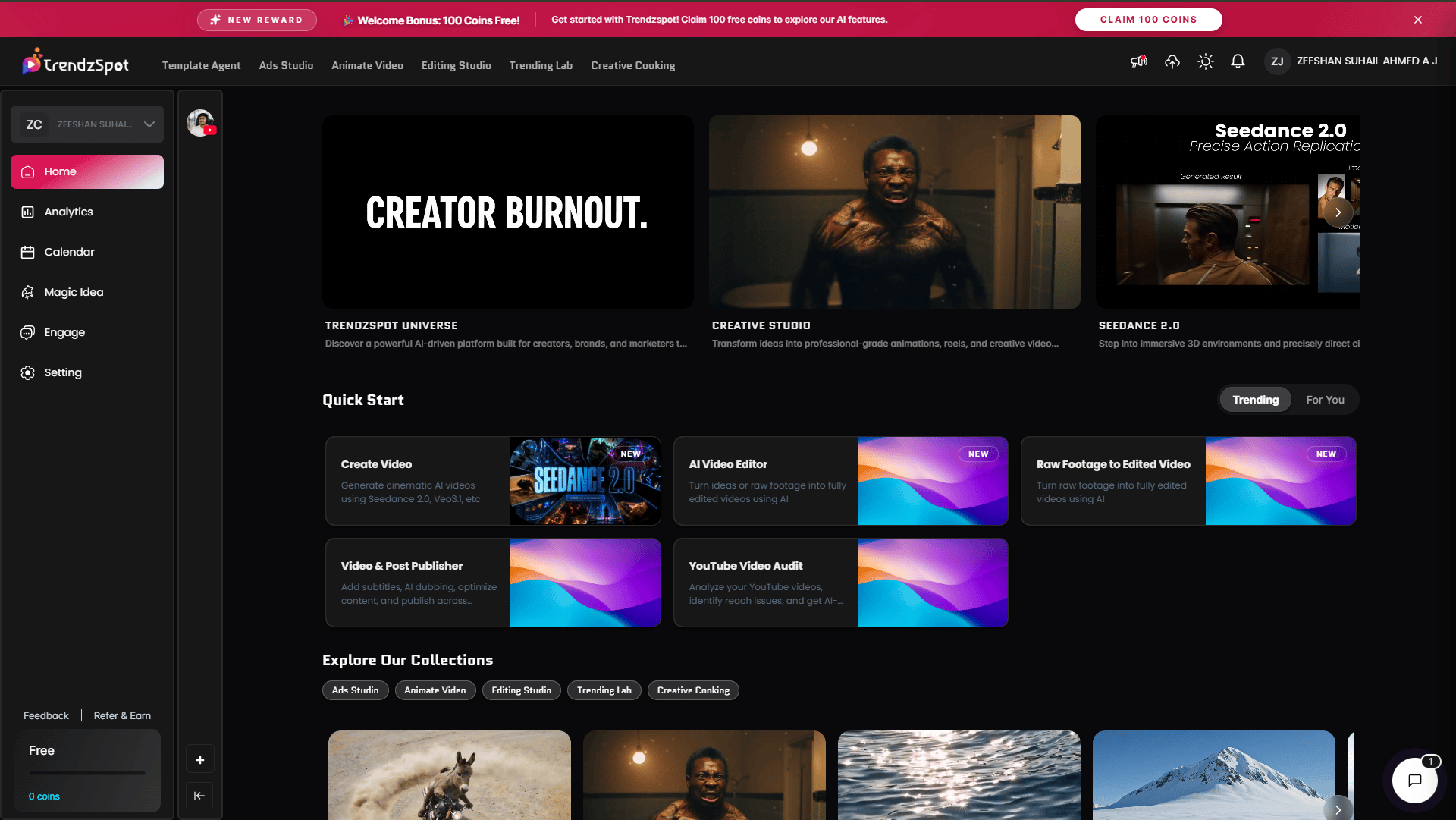
Task: Click the ZJ profile avatar
Action: (1277, 61)
